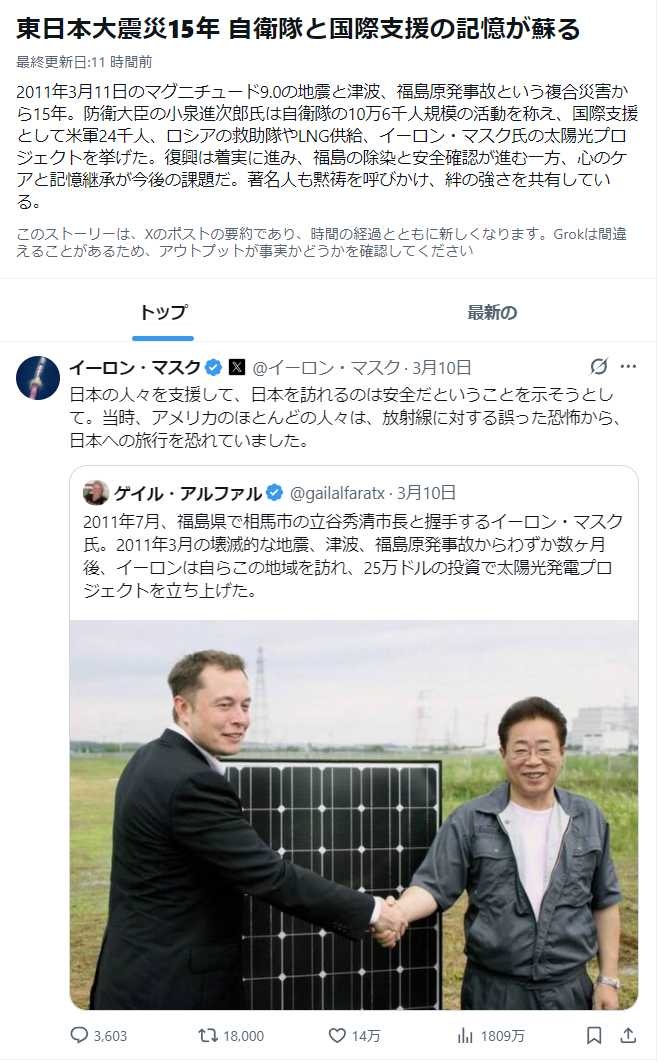Viewport: 672px width, 1062px height.
Task: Open the three-dot more options menu
Action: [x=628, y=366]
